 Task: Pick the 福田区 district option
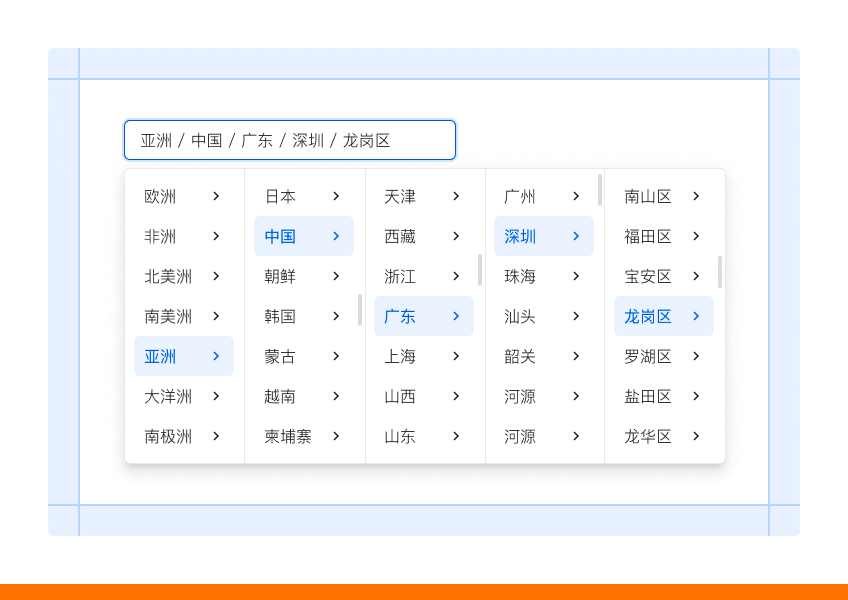point(648,236)
